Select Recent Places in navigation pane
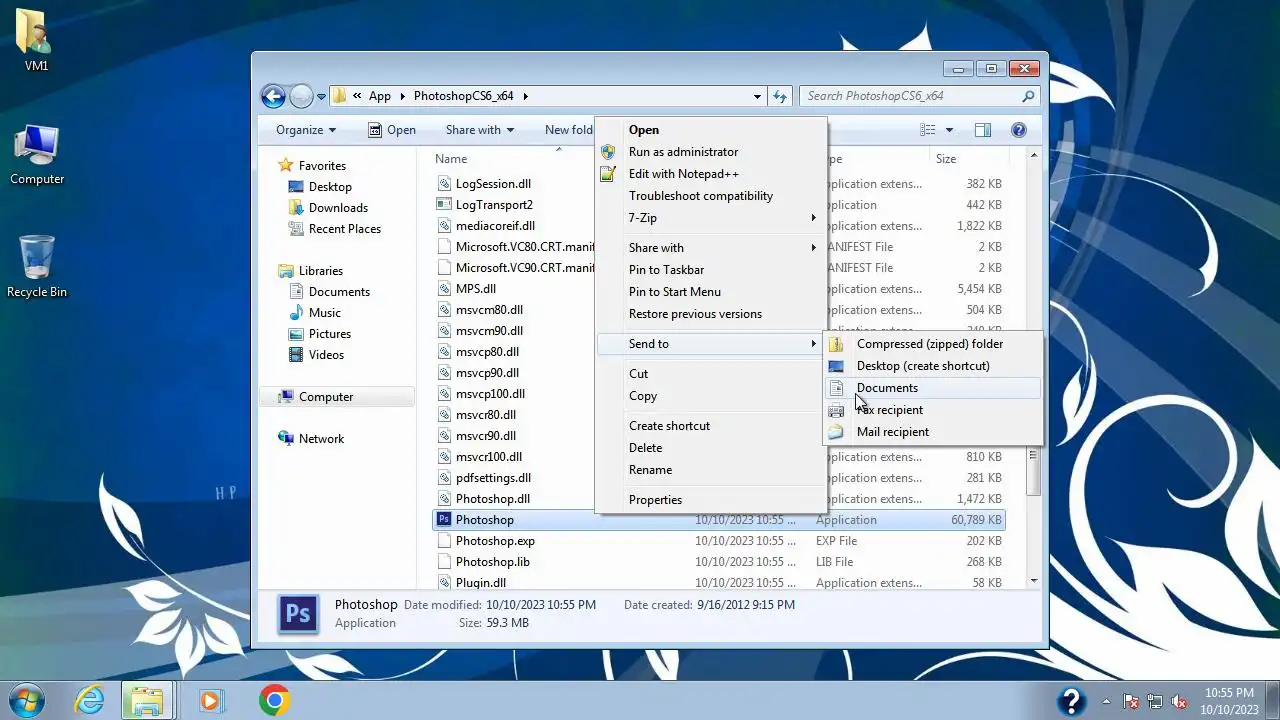 click(x=345, y=229)
